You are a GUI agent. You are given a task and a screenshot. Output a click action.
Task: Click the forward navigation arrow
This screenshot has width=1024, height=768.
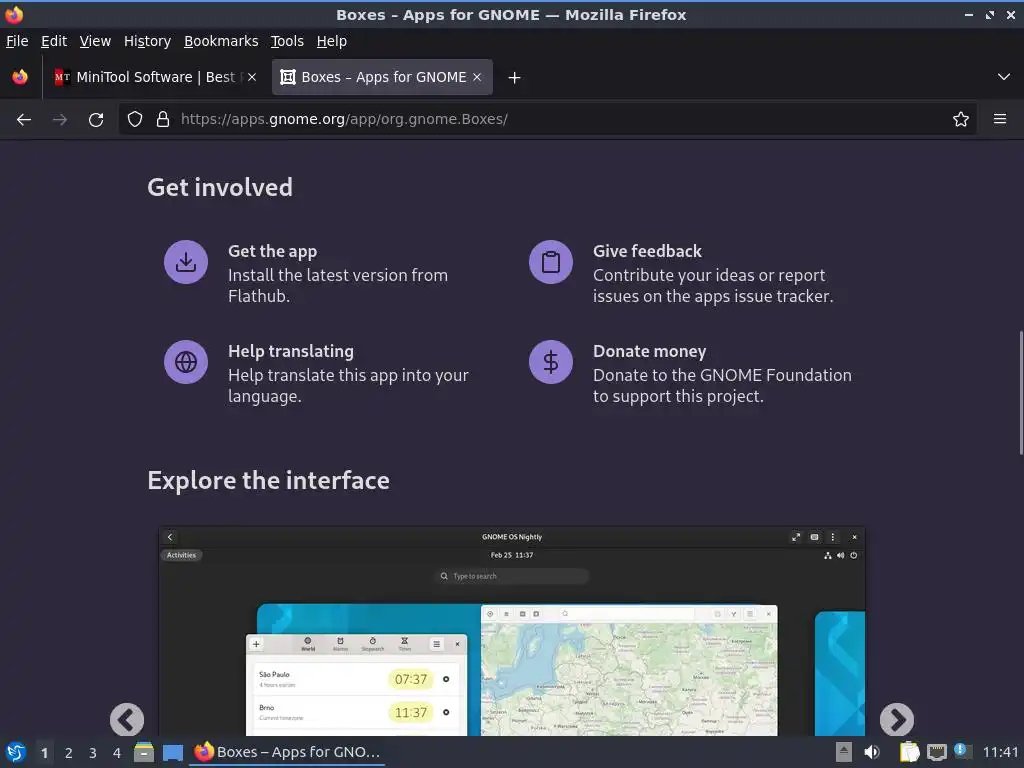[60, 120]
